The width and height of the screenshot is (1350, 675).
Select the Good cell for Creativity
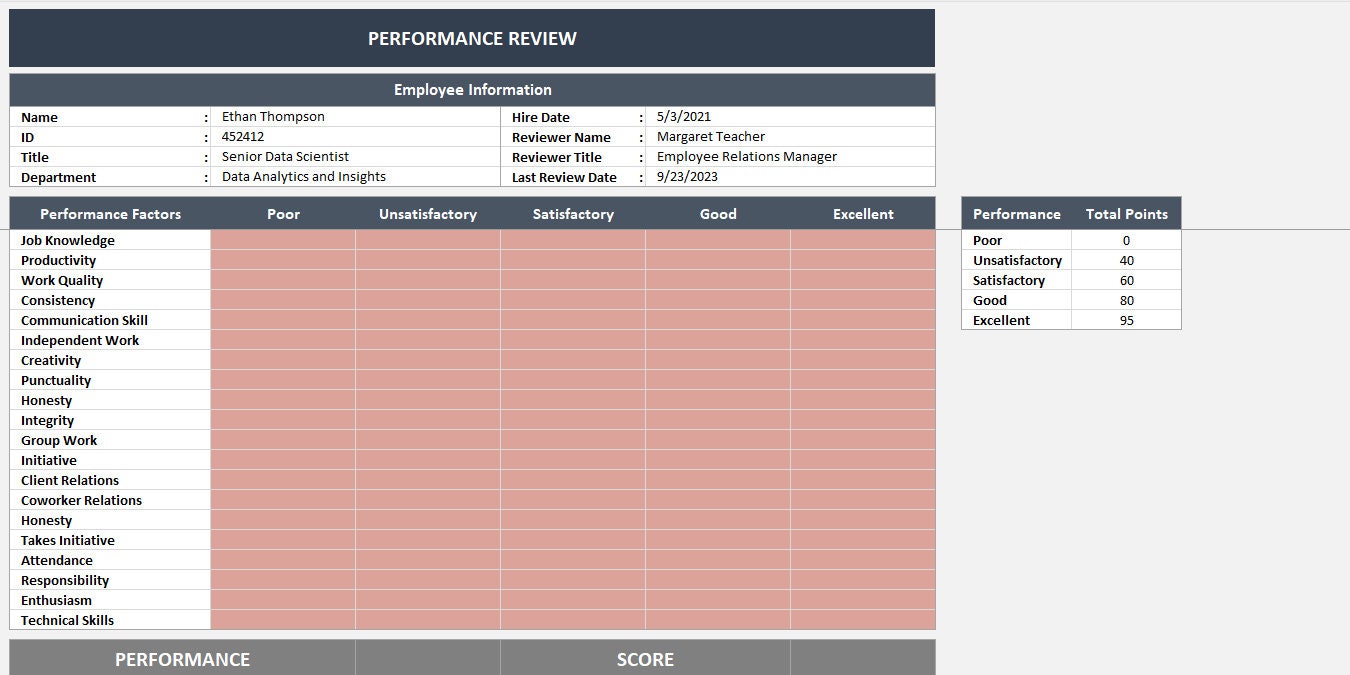[x=717, y=360]
